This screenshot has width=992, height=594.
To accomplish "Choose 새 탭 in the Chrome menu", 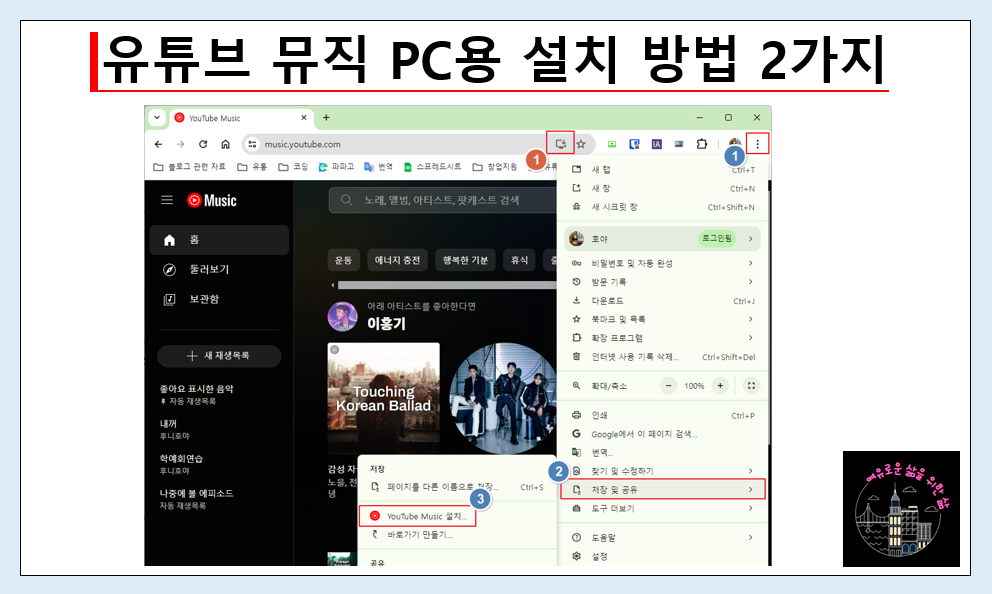I will pyautogui.click(x=662, y=170).
